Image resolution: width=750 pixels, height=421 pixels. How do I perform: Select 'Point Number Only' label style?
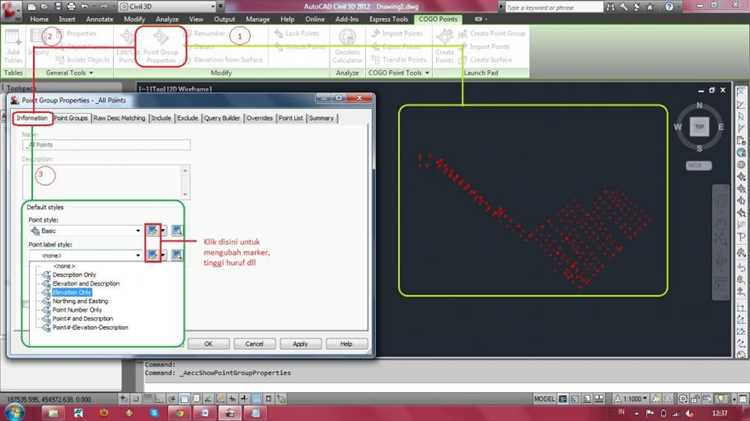[77, 310]
